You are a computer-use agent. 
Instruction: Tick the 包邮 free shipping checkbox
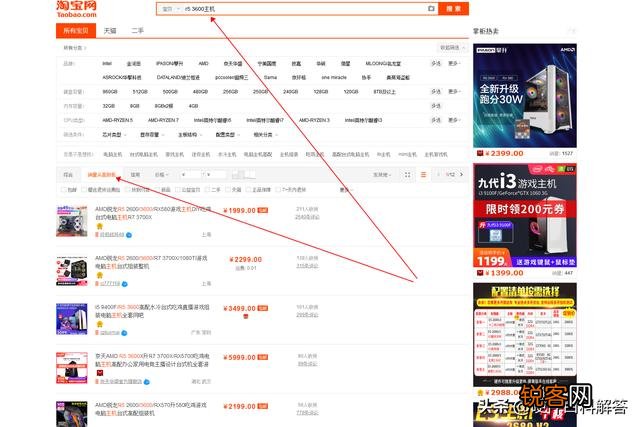point(64,189)
